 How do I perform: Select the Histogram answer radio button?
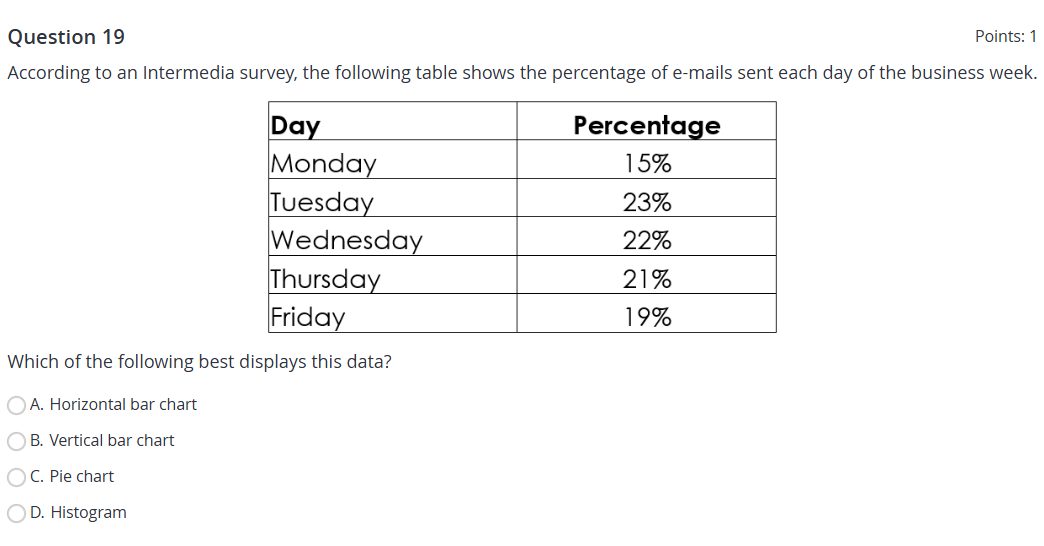(17, 513)
